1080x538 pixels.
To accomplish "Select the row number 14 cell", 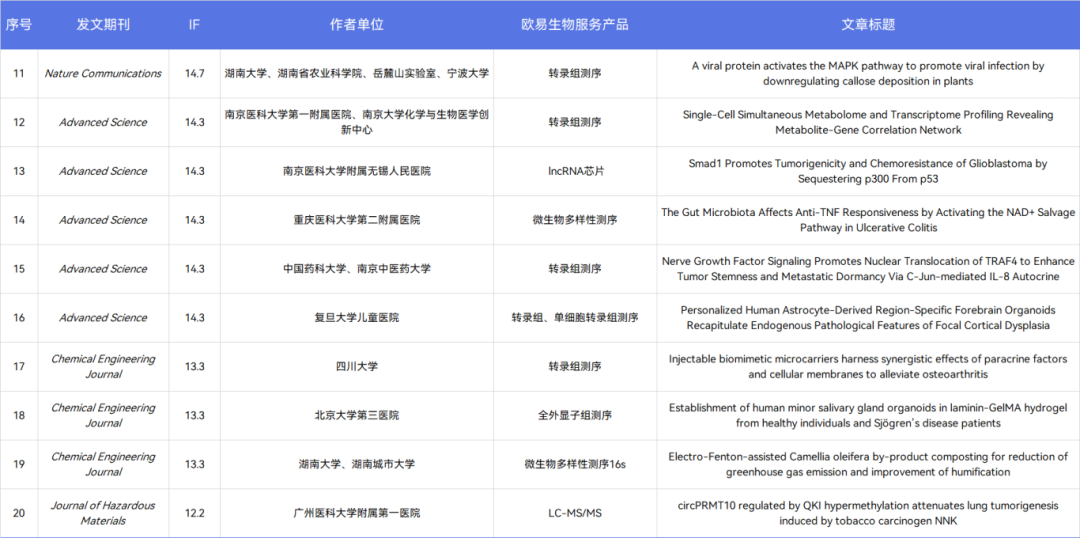I will pyautogui.click(x=19, y=220).
